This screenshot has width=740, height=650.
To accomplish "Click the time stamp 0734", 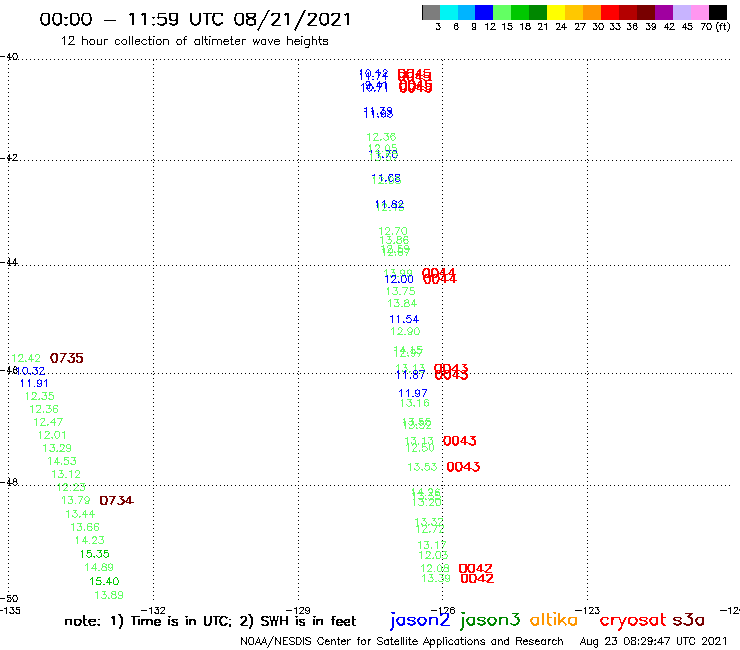I will (x=117, y=500).
